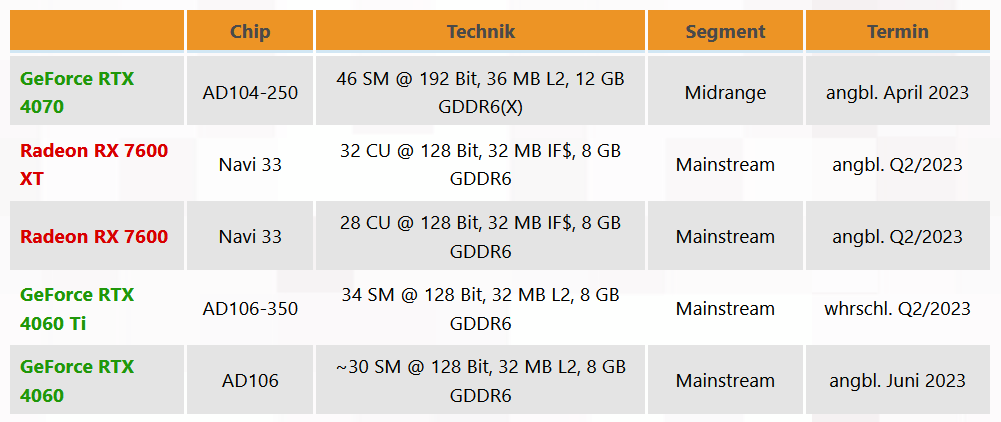Click the ~30 SM @ 128 Bit specs cell
Screen dimensions: 1001x422
click(481, 381)
